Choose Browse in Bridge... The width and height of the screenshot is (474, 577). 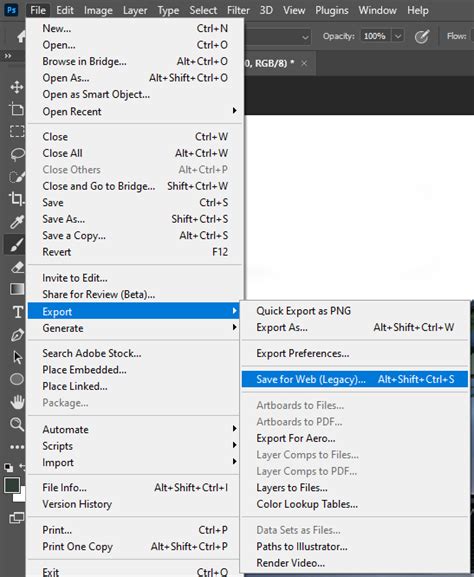134,61
